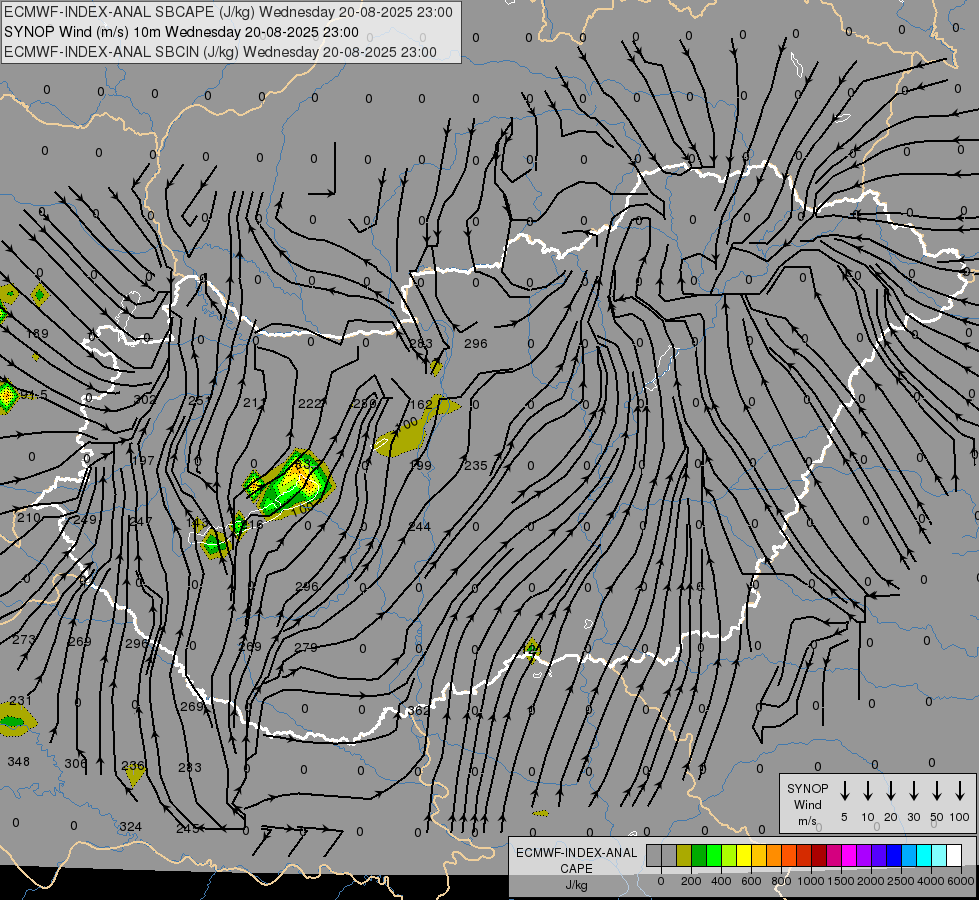
Task: Click the 10 m/s wind arrow in legend
Action: click(867, 791)
